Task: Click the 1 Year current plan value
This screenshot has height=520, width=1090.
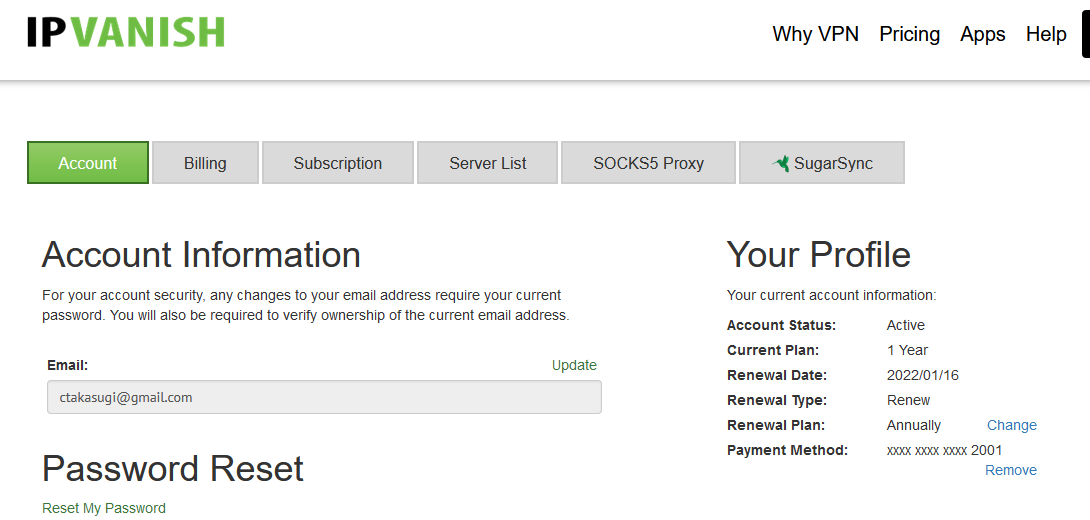Action: click(907, 350)
